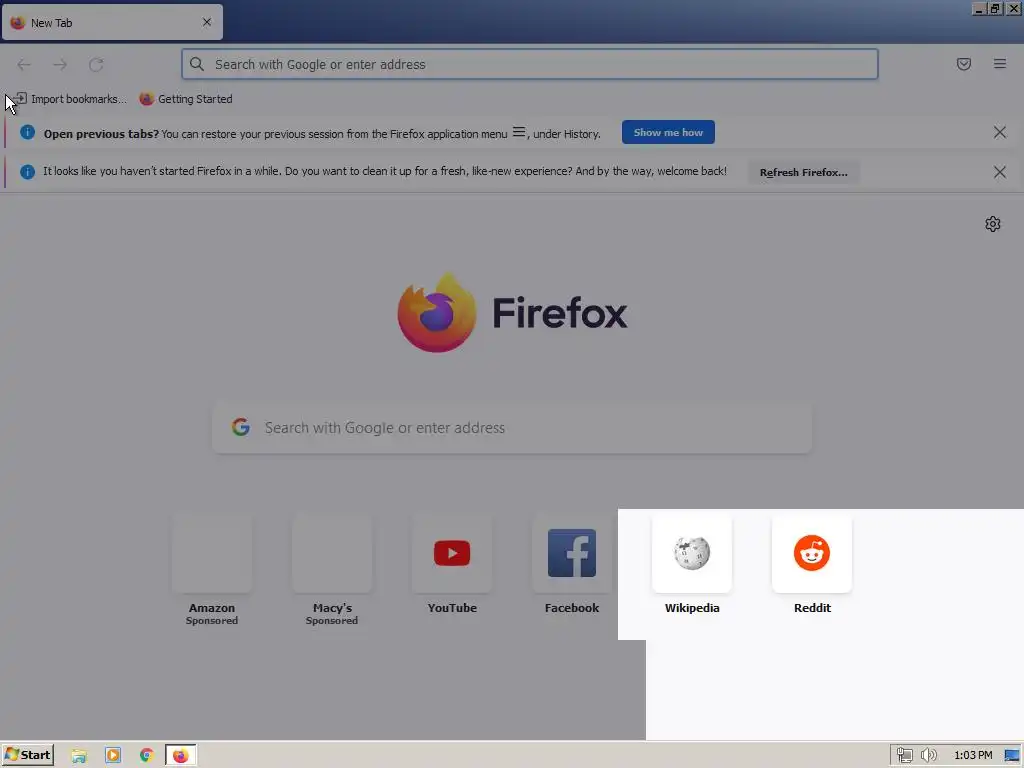1024x768 pixels.
Task: Launch Chrome from the taskbar
Action: pyautogui.click(x=146, y=756)
